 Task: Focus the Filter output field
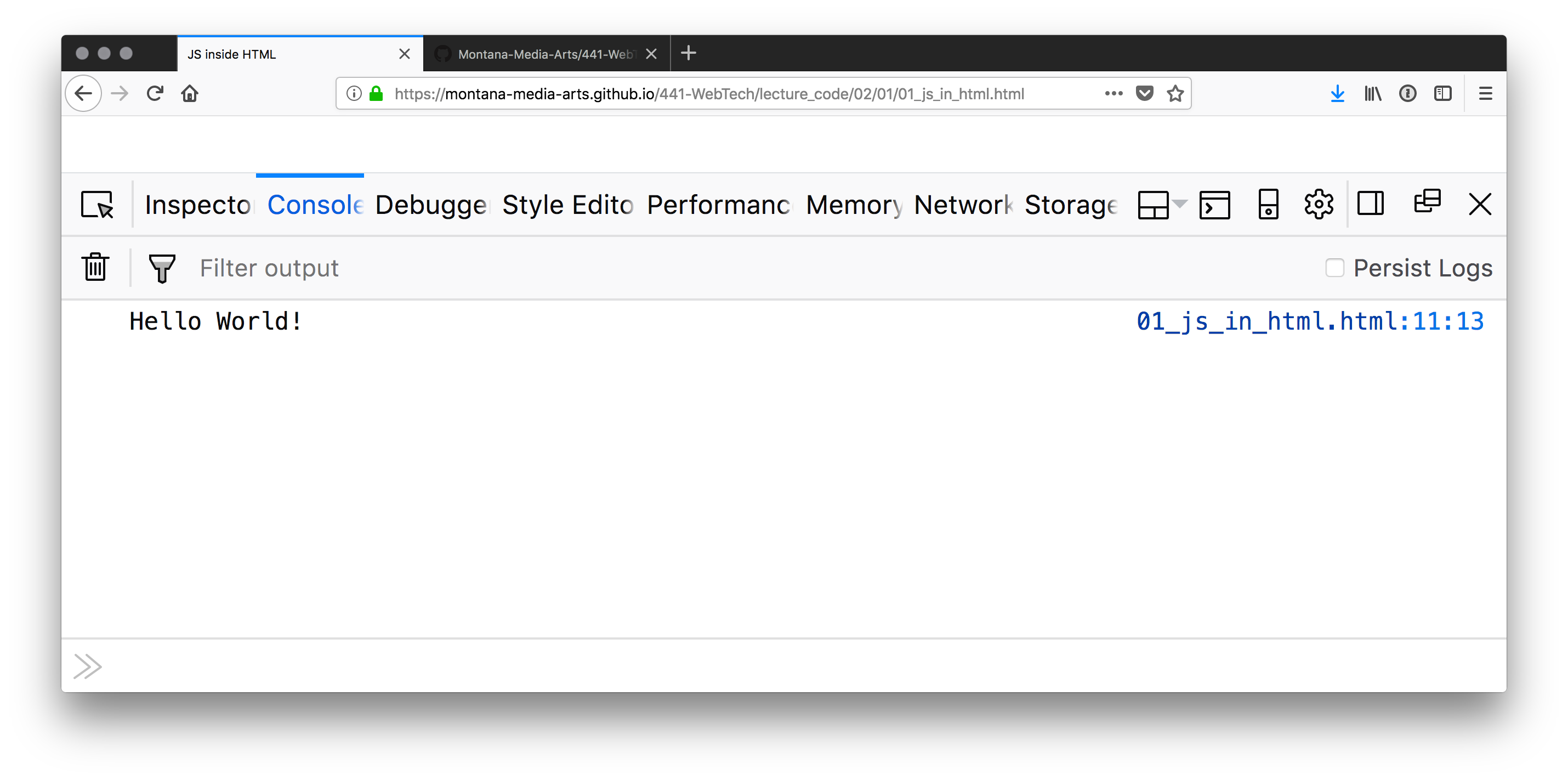755,268
